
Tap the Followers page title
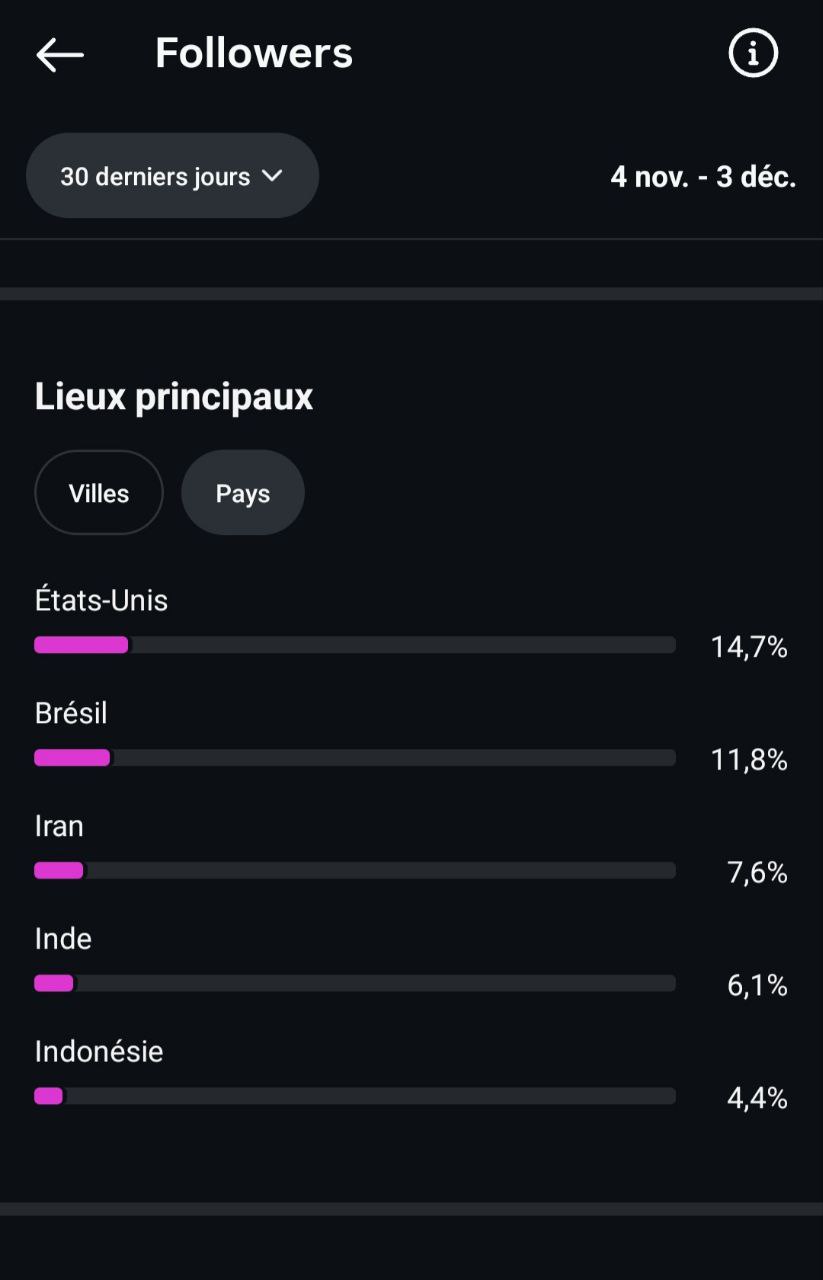[254, 53]
